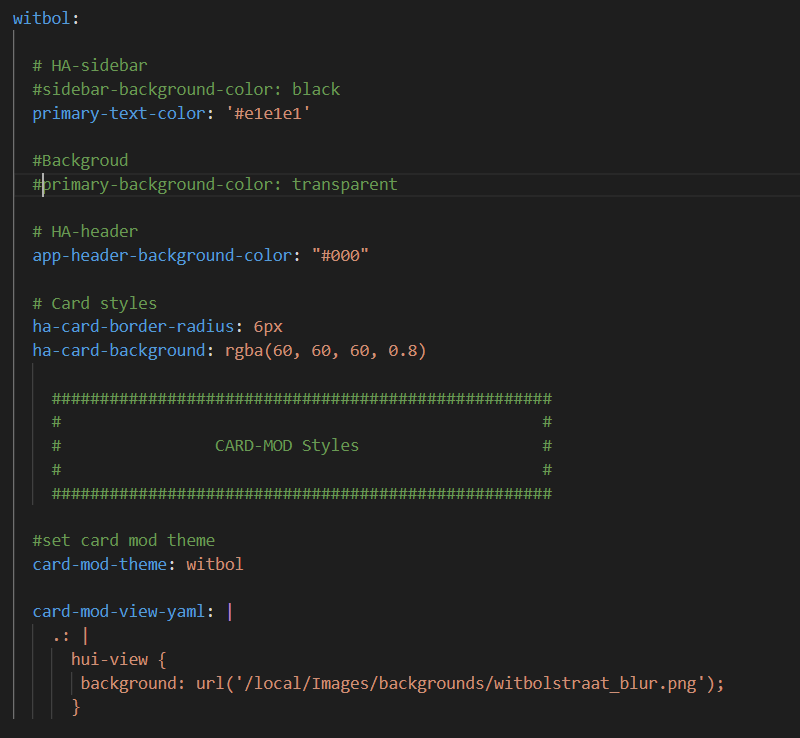This screenshot has width=800, height=738.
Task: Click the commented sidebar-background-color line
Action: point(186,89)
